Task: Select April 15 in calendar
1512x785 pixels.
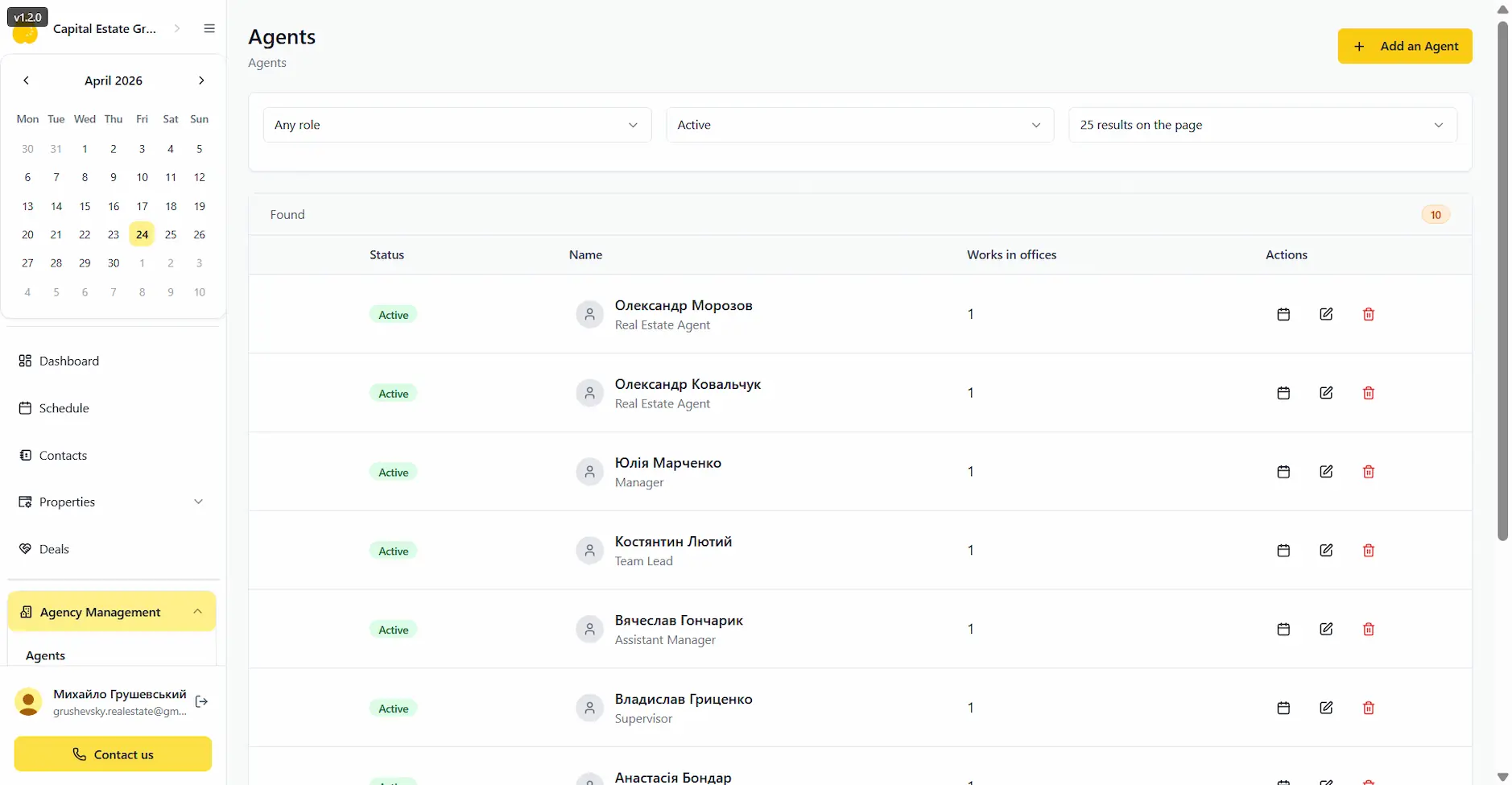Action: pyautogui.click(x=85, y=206)
